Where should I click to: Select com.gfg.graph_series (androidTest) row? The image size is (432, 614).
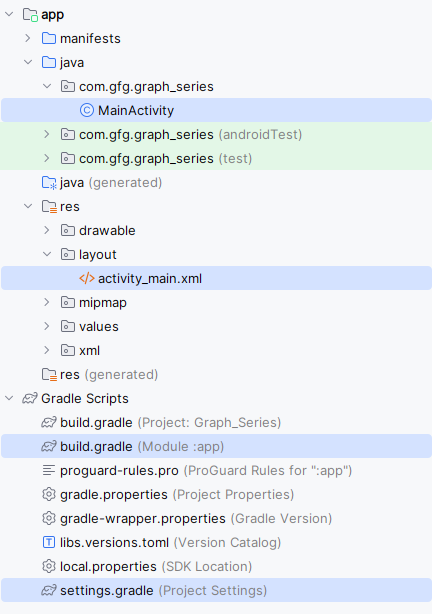point(216,134)
